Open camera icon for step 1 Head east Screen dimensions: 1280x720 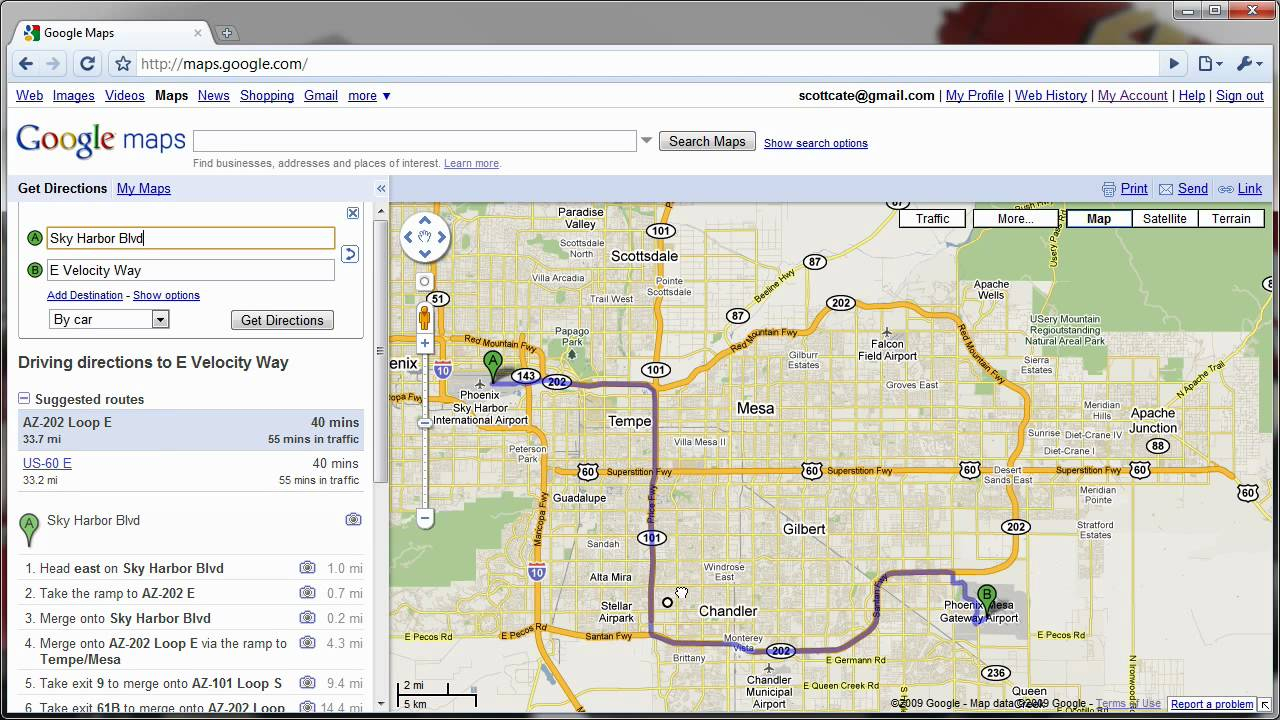[x=307, y=568]
